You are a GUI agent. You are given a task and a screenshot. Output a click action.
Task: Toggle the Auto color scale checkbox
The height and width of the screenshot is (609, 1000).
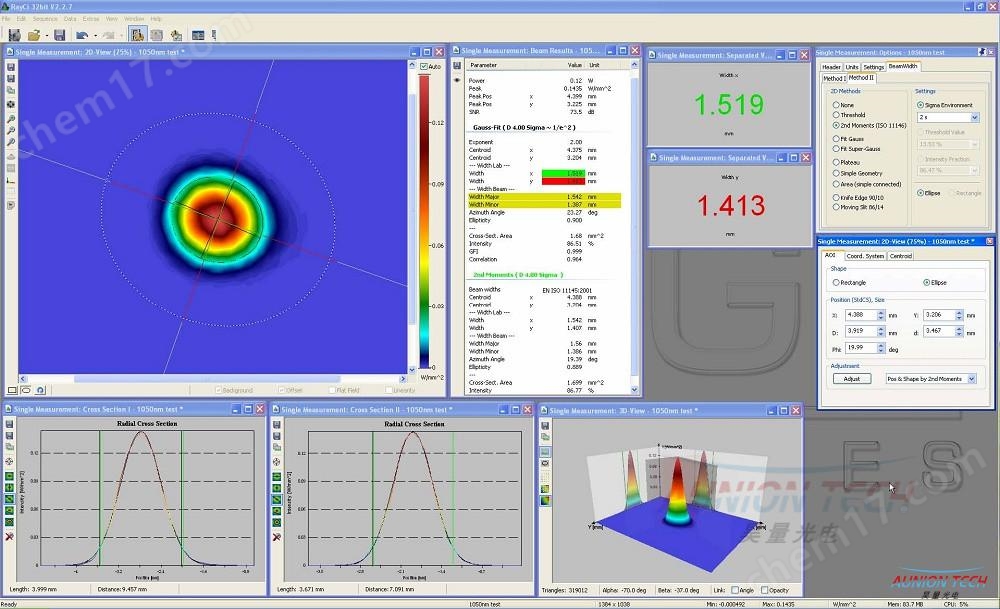[x=424, y=66]
